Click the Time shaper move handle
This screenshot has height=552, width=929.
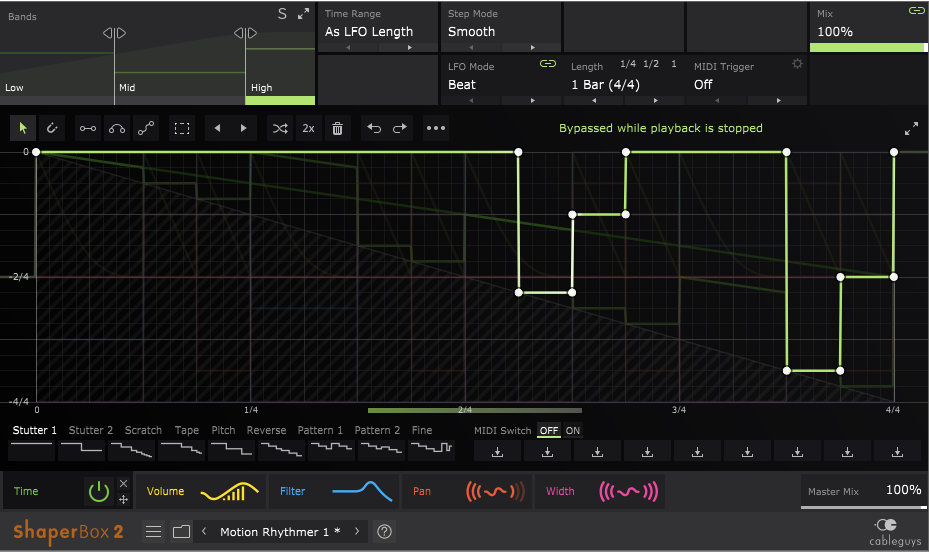(x=123, y=499)
